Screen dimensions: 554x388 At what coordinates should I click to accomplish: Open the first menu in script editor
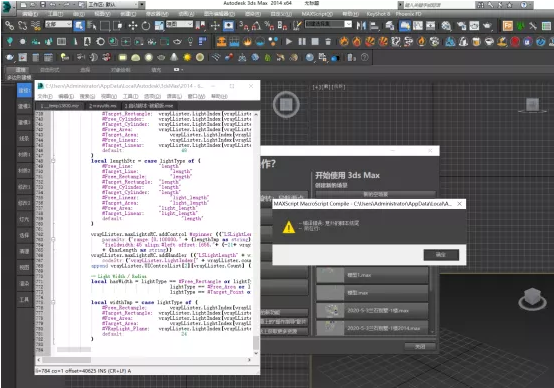pos(45,96)
